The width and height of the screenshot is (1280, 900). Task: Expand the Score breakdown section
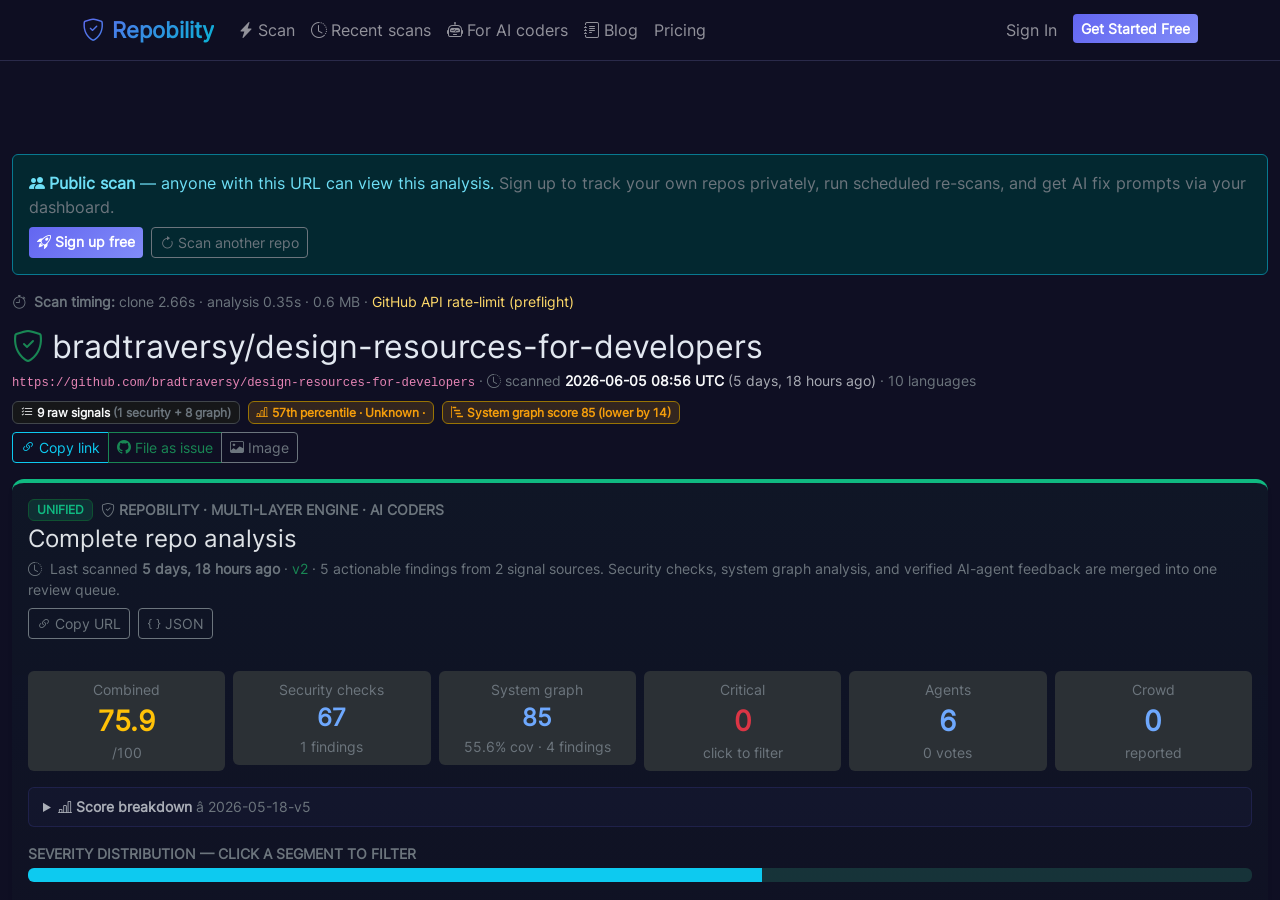coord(640,807)
